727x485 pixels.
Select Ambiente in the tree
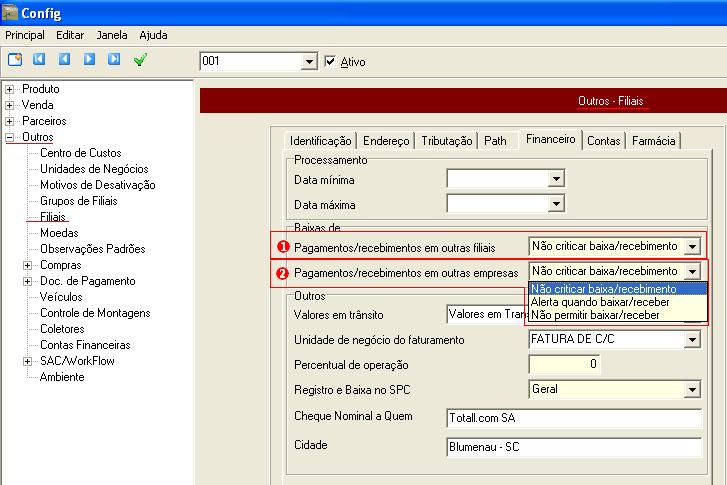tap(62, 377)
